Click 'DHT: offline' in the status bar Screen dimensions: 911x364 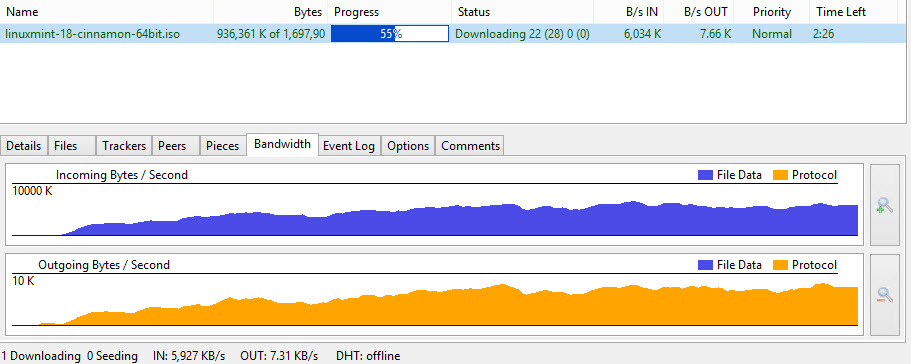368,356
